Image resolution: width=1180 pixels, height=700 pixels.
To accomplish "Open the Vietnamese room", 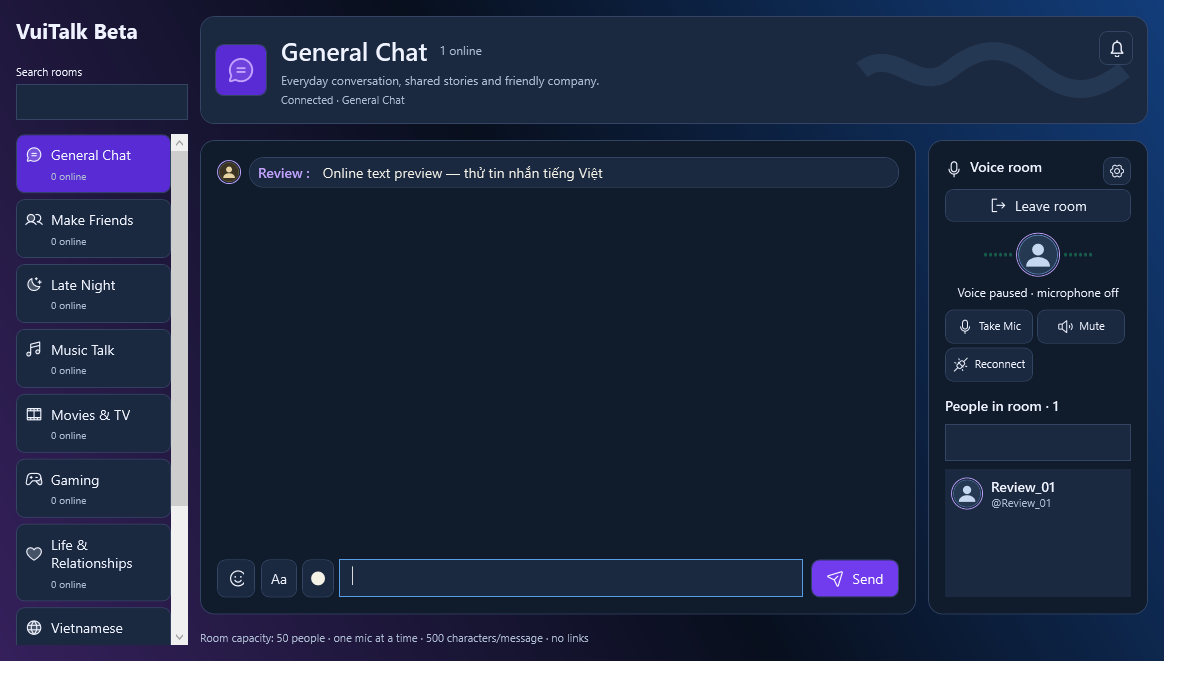I will click(x=93, y=628).
